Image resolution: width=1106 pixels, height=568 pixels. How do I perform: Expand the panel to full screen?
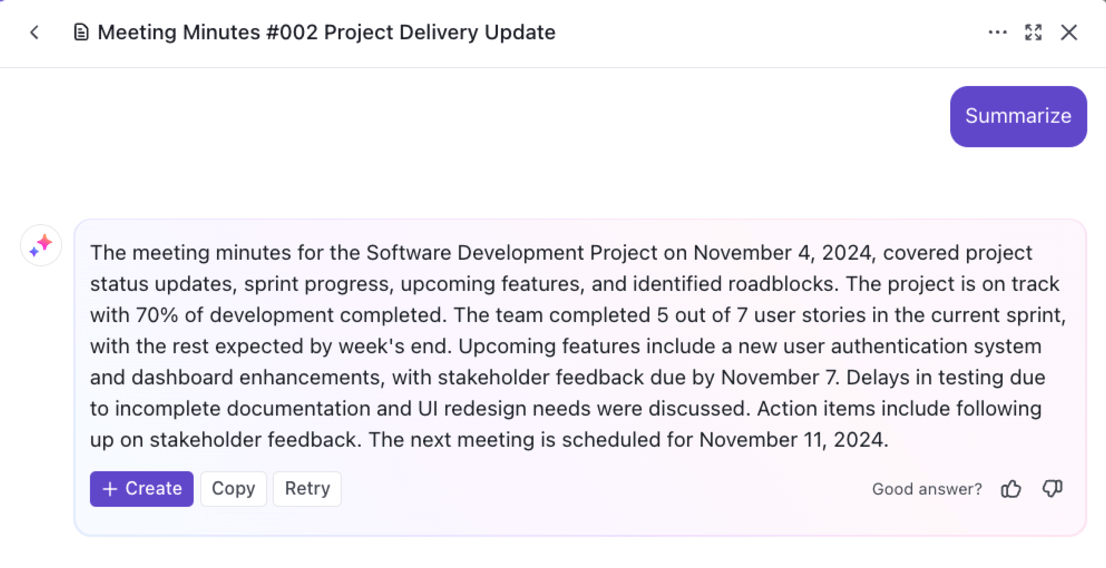[1034, 33]
